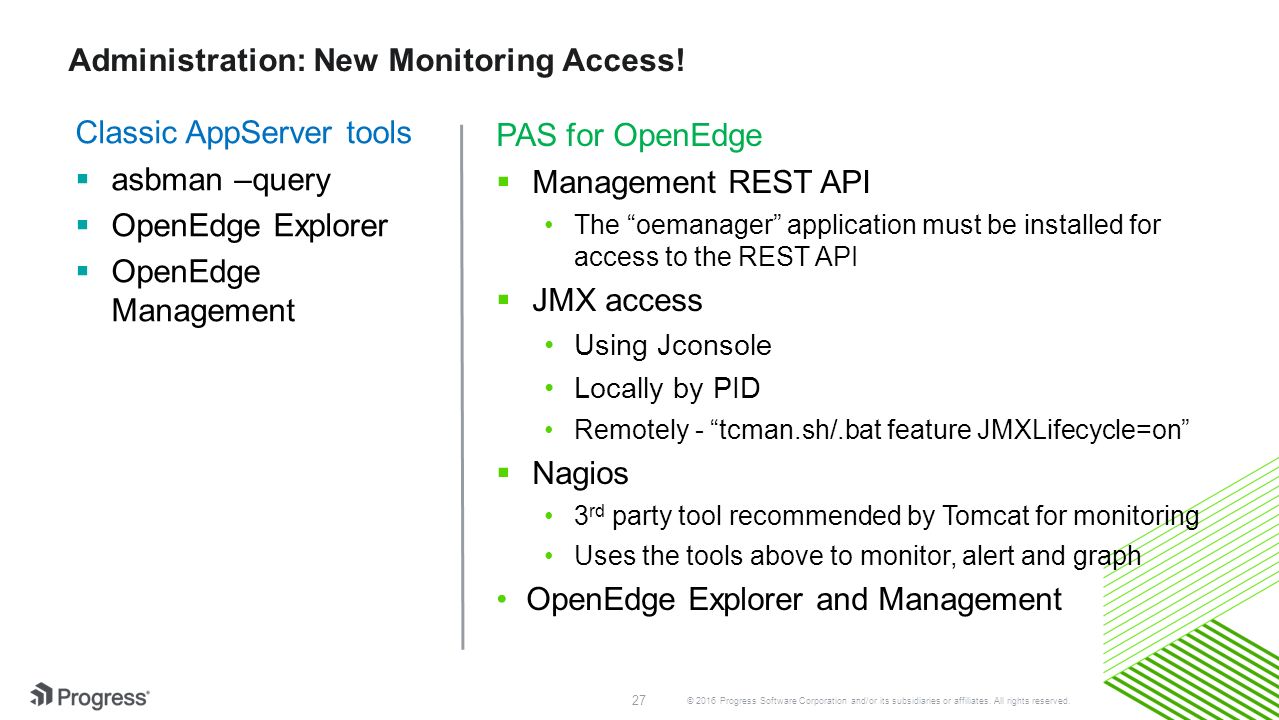The height and width of the screenshot is (720, 1279).
Task: Click "Uses the tools above to monitor" line
Action: point(857,556)
